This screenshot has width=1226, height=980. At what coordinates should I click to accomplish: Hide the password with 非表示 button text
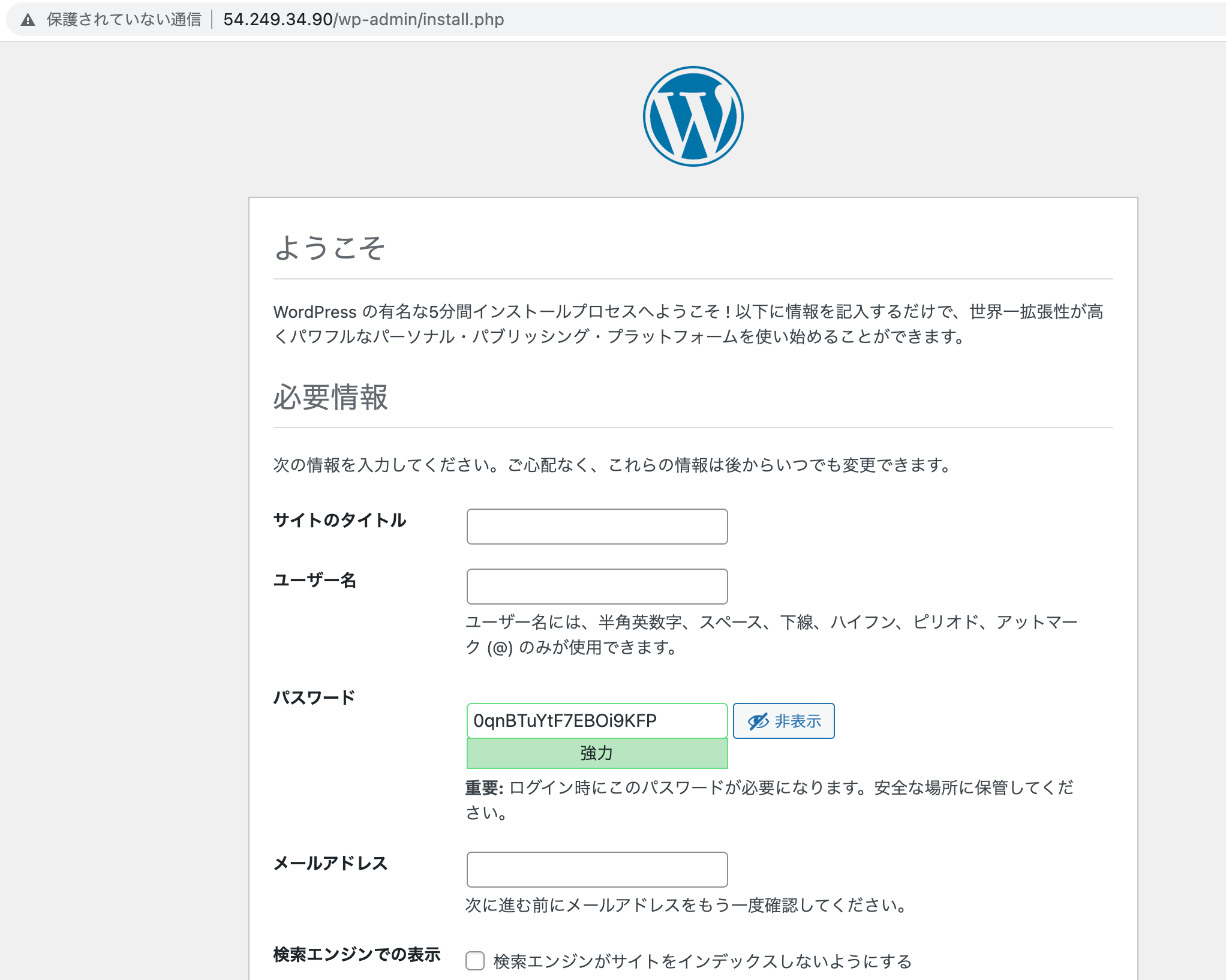click(x=797, y=721)
